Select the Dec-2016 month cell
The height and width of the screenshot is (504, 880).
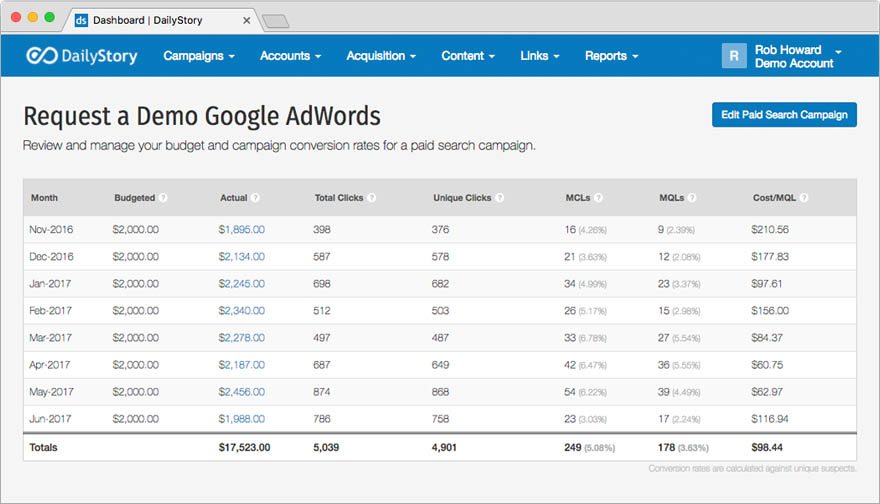click(51, 256)
